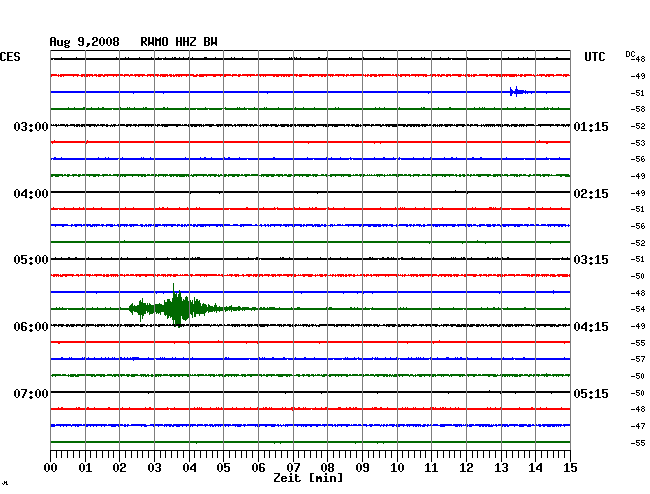Screen dimensions: 650x494
Task: Click the DC offset value -57
Action: [638, 359]
